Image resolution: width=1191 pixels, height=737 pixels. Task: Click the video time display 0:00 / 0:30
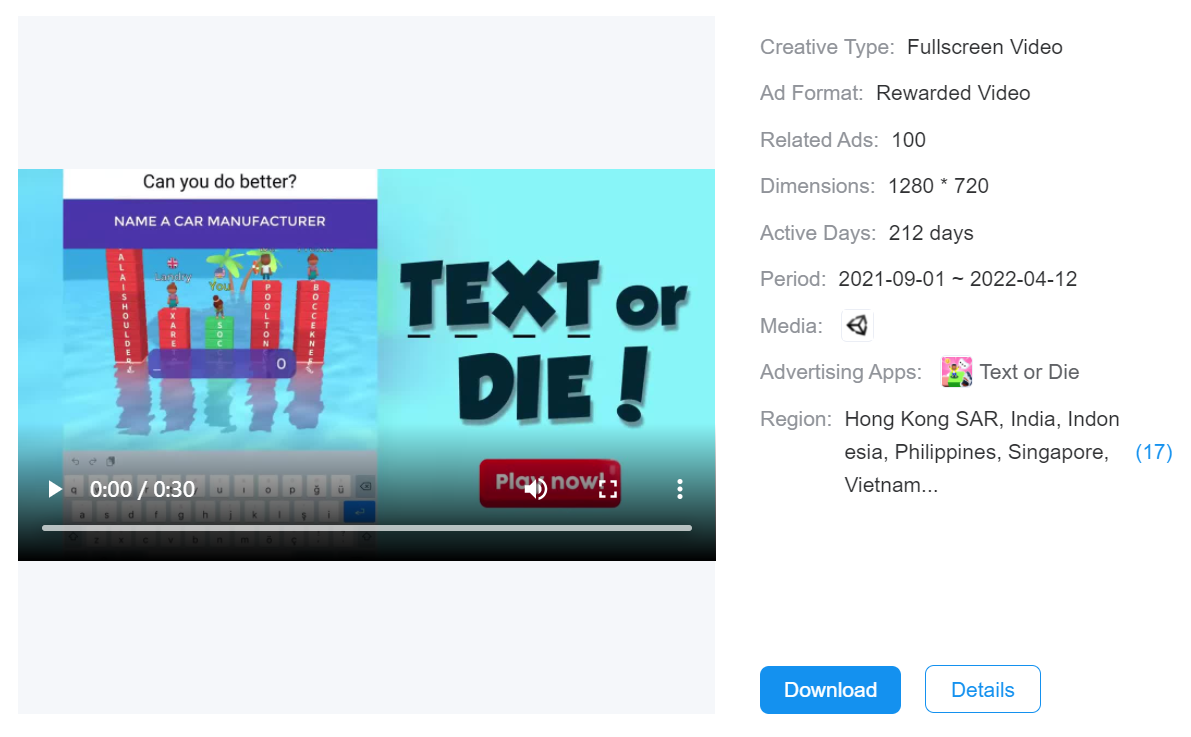[142, 489]
